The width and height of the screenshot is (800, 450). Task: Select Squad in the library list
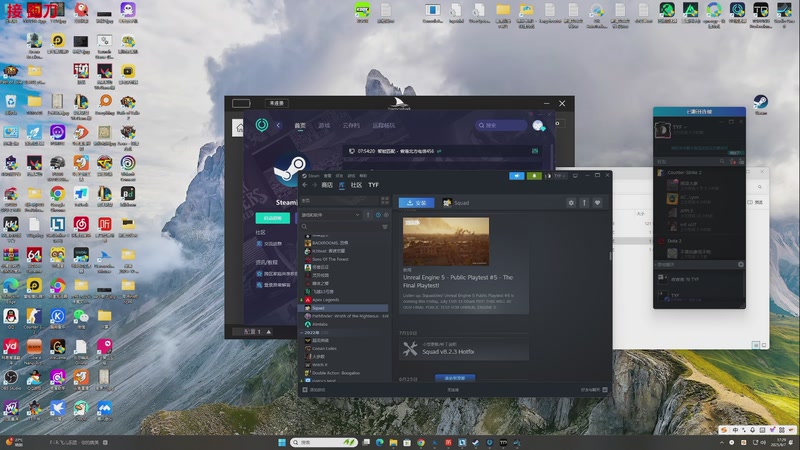344,308
